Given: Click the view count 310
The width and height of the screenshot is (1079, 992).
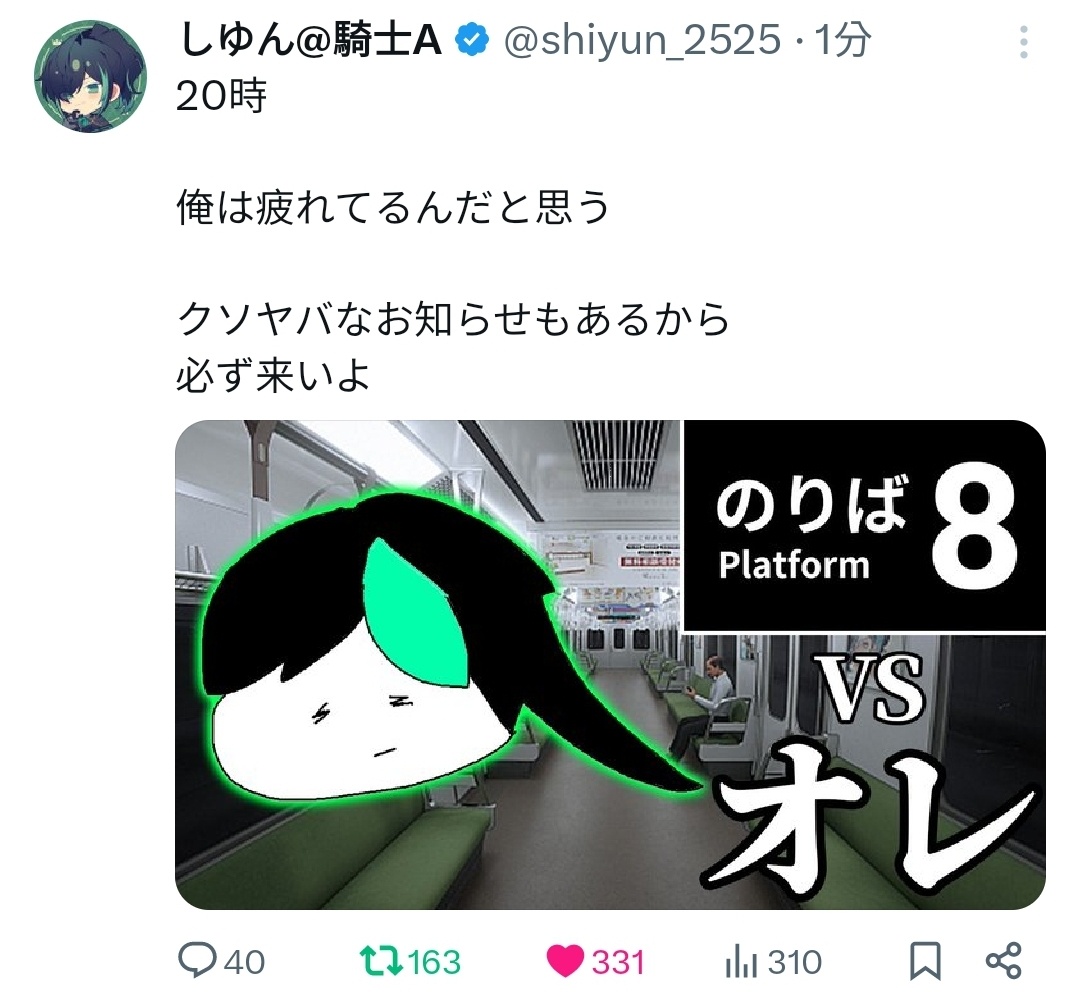Looking at the screenshot, I should [795, 962].
